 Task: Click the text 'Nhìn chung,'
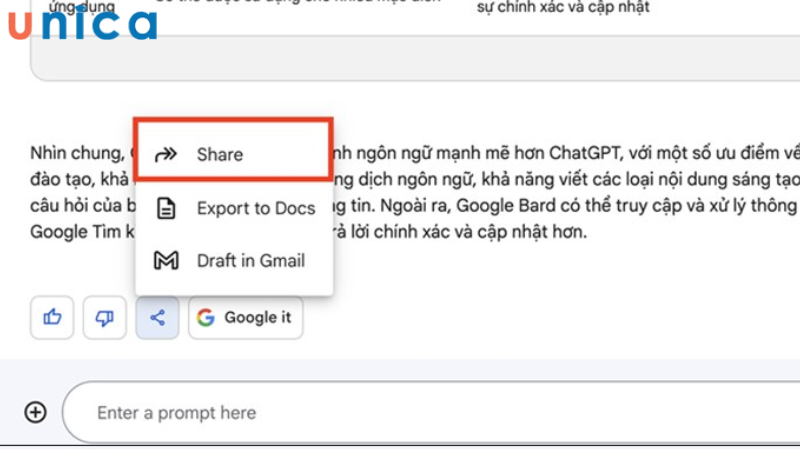(x=78, y=153)
